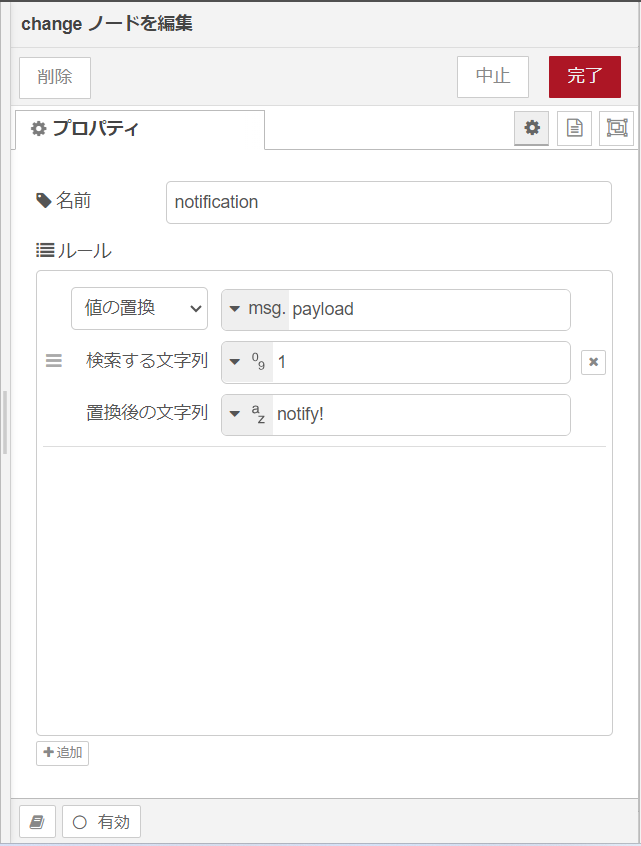This screenshot has width=641, height=846.
Task: Edit the search value field containing 1
Action: coord(421,362)
